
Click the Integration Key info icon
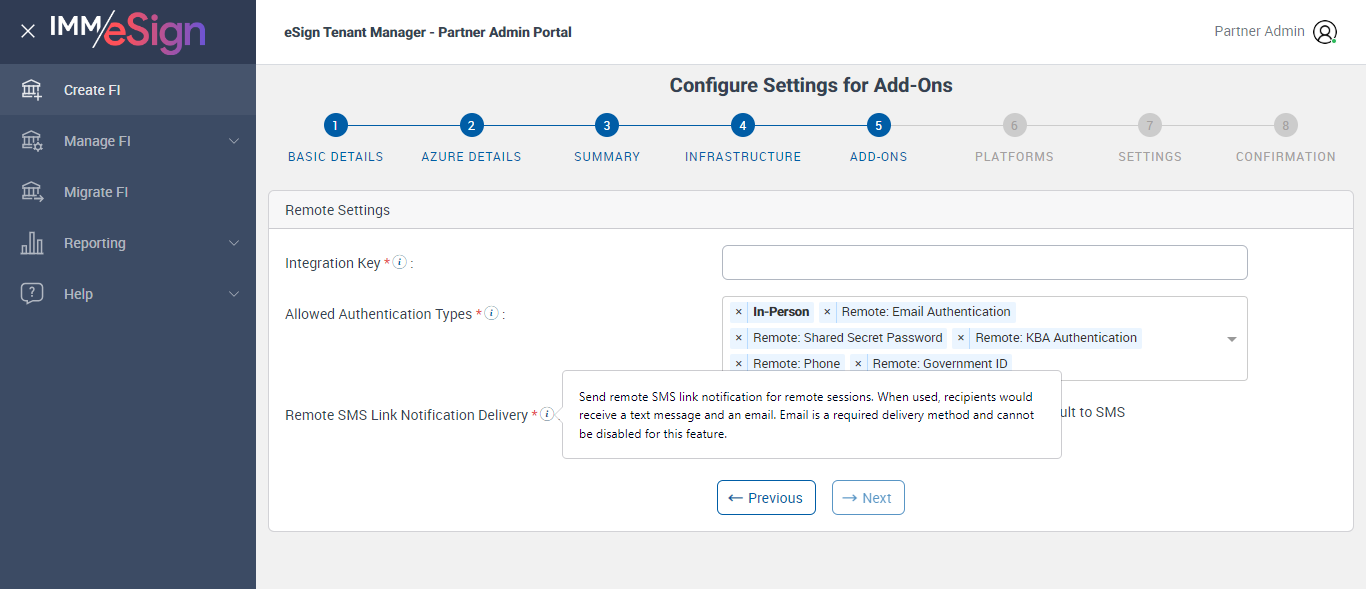(x=399, y=262)
